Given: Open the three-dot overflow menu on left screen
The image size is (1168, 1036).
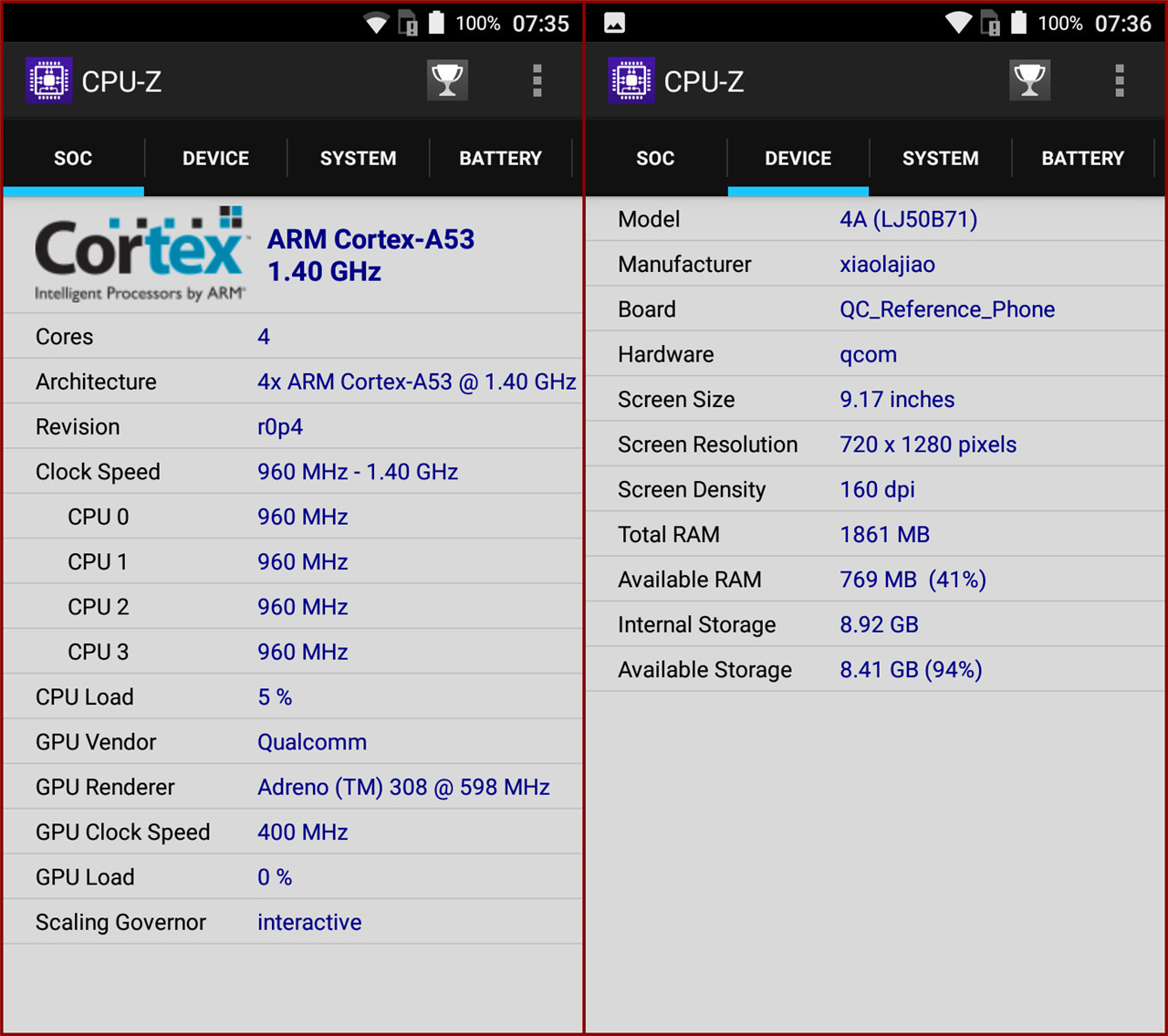Looking at the screenshot, I should [537, 81].
